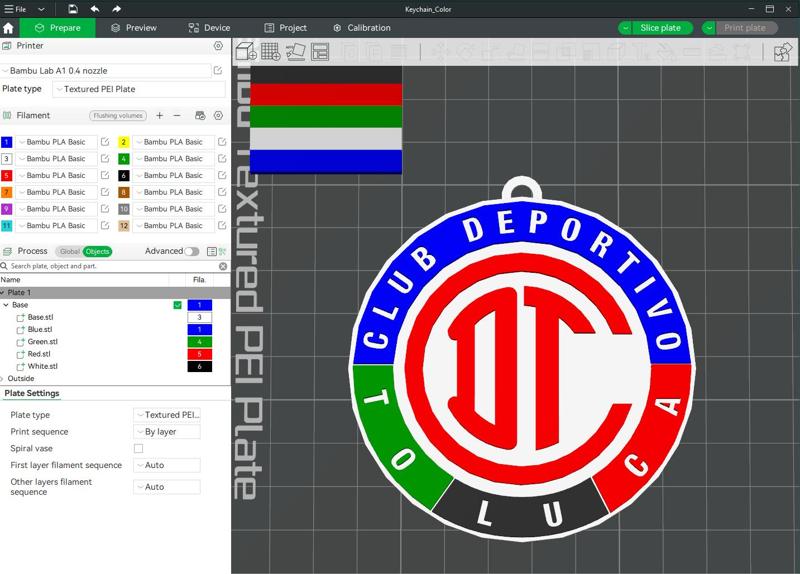
Task: Switch to the Calibration tab
Action: point(362,28)
